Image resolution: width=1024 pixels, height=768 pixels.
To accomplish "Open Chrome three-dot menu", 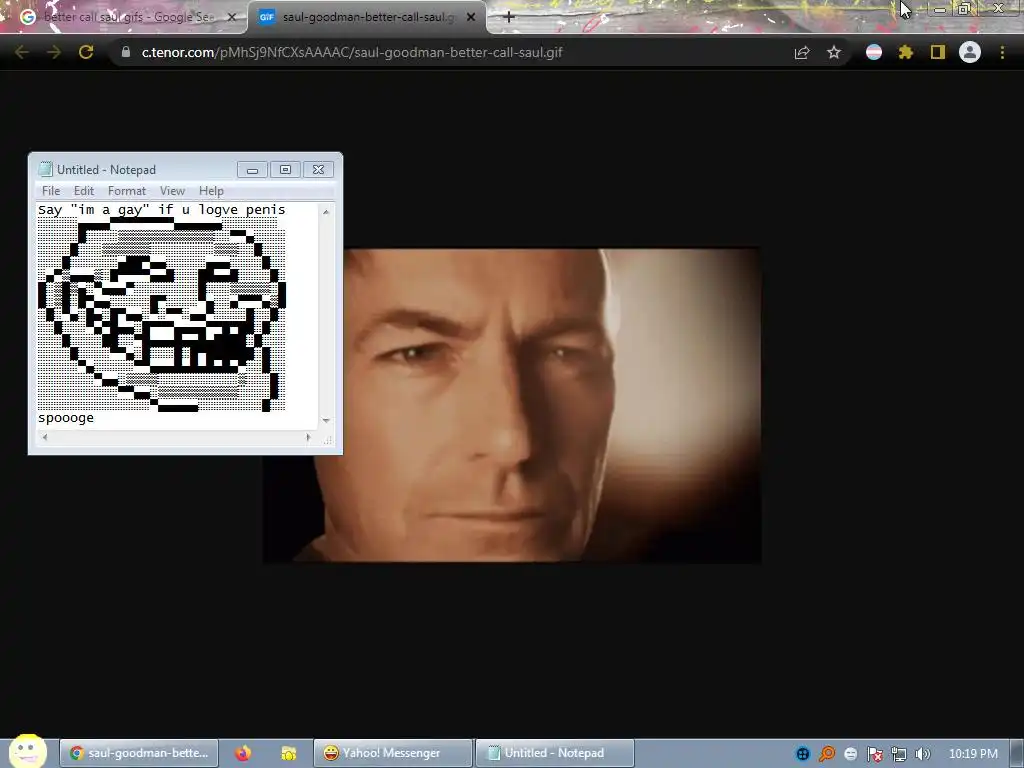I will (x=1002, y=52).
